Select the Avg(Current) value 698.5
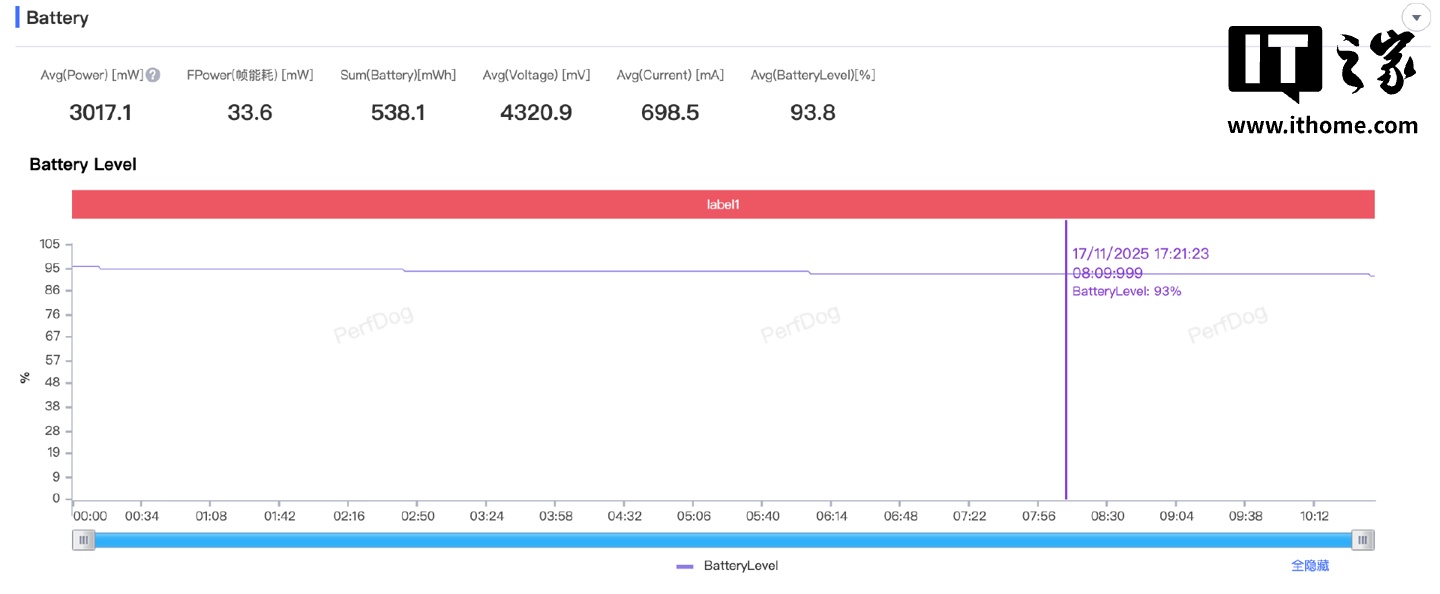 click(669, 112)
